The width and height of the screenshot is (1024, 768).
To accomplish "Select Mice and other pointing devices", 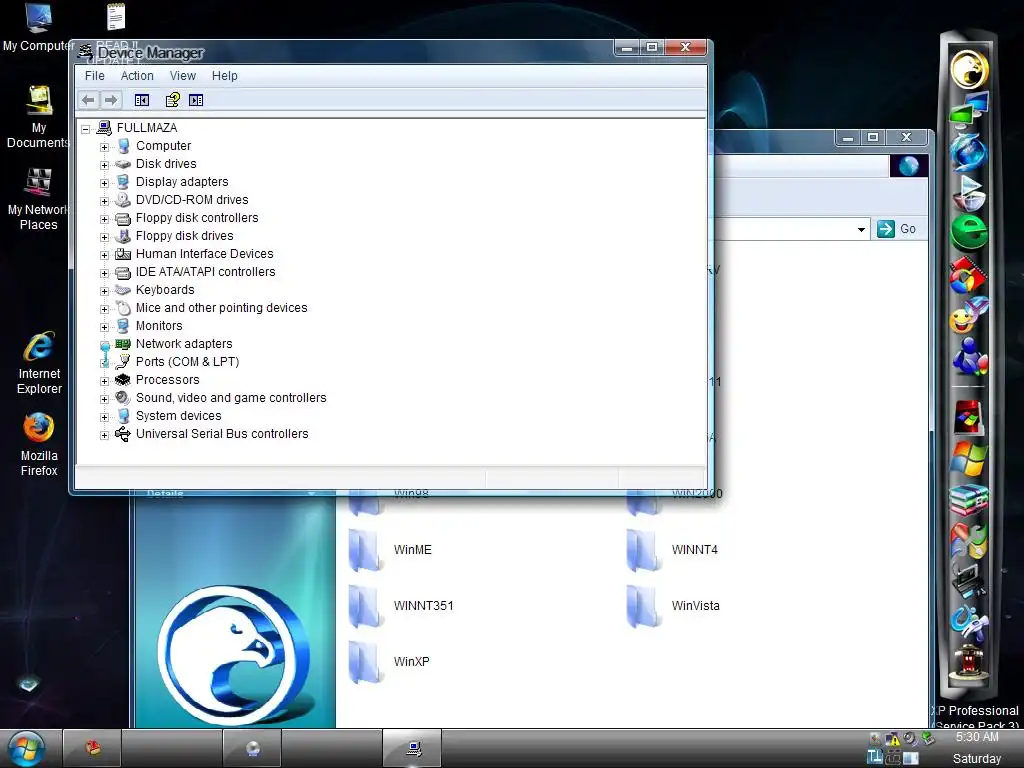I will [221, 308].
